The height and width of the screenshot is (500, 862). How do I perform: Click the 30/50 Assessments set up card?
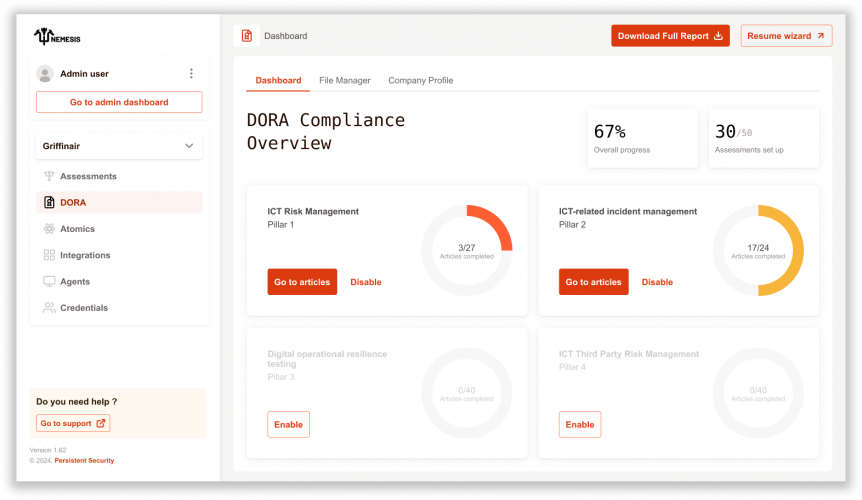click(x=764, y=138)
